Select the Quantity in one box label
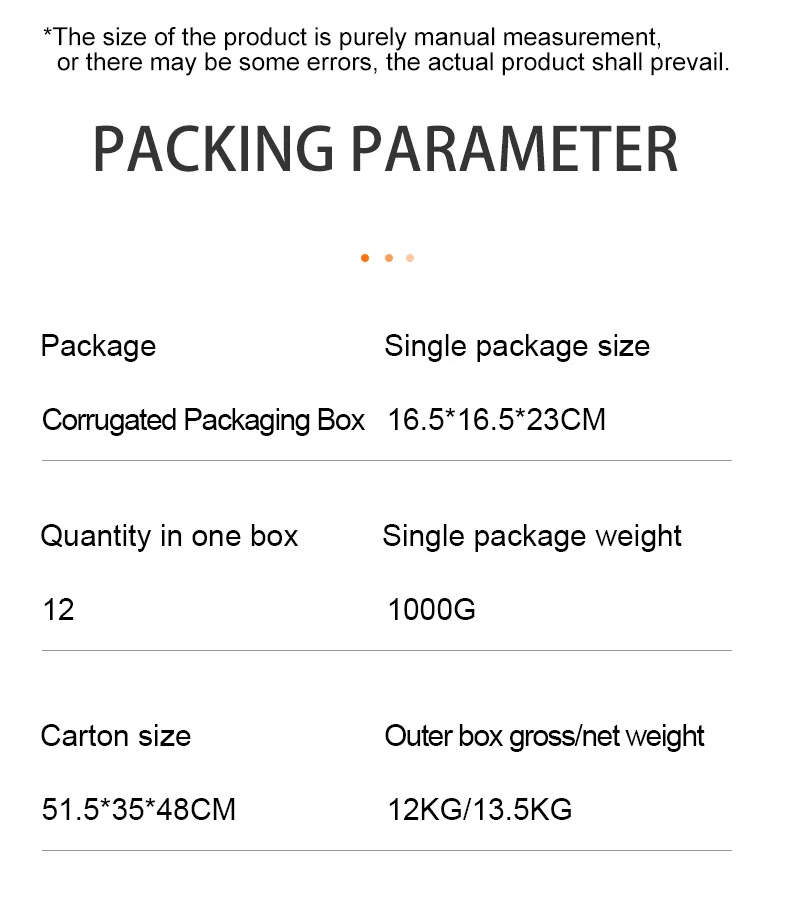 coord(169,536)
